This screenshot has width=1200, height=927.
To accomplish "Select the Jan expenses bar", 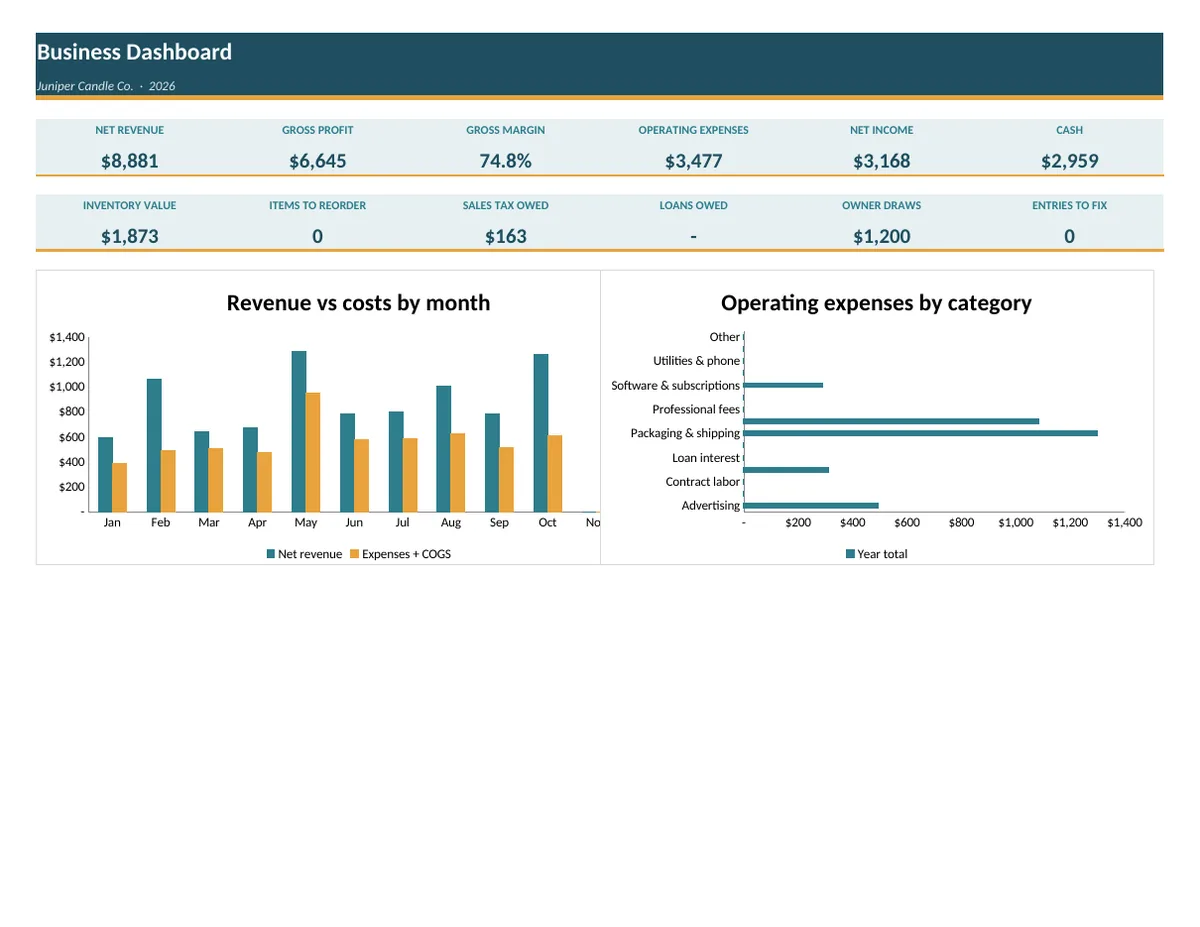I will click(120, 487).
